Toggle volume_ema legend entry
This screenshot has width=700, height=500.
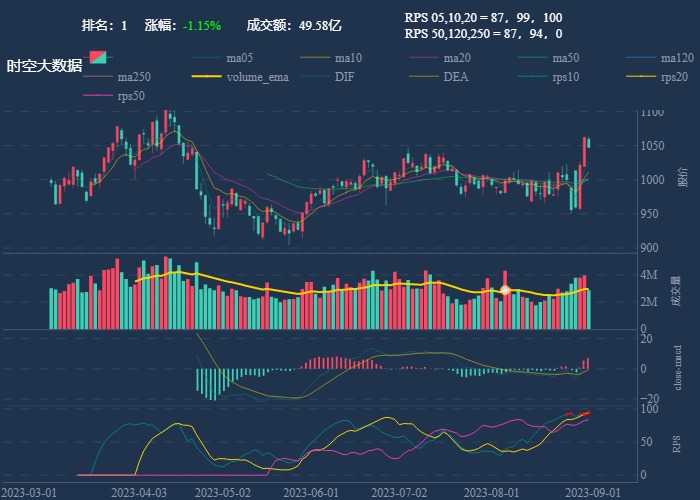point(237,77)
